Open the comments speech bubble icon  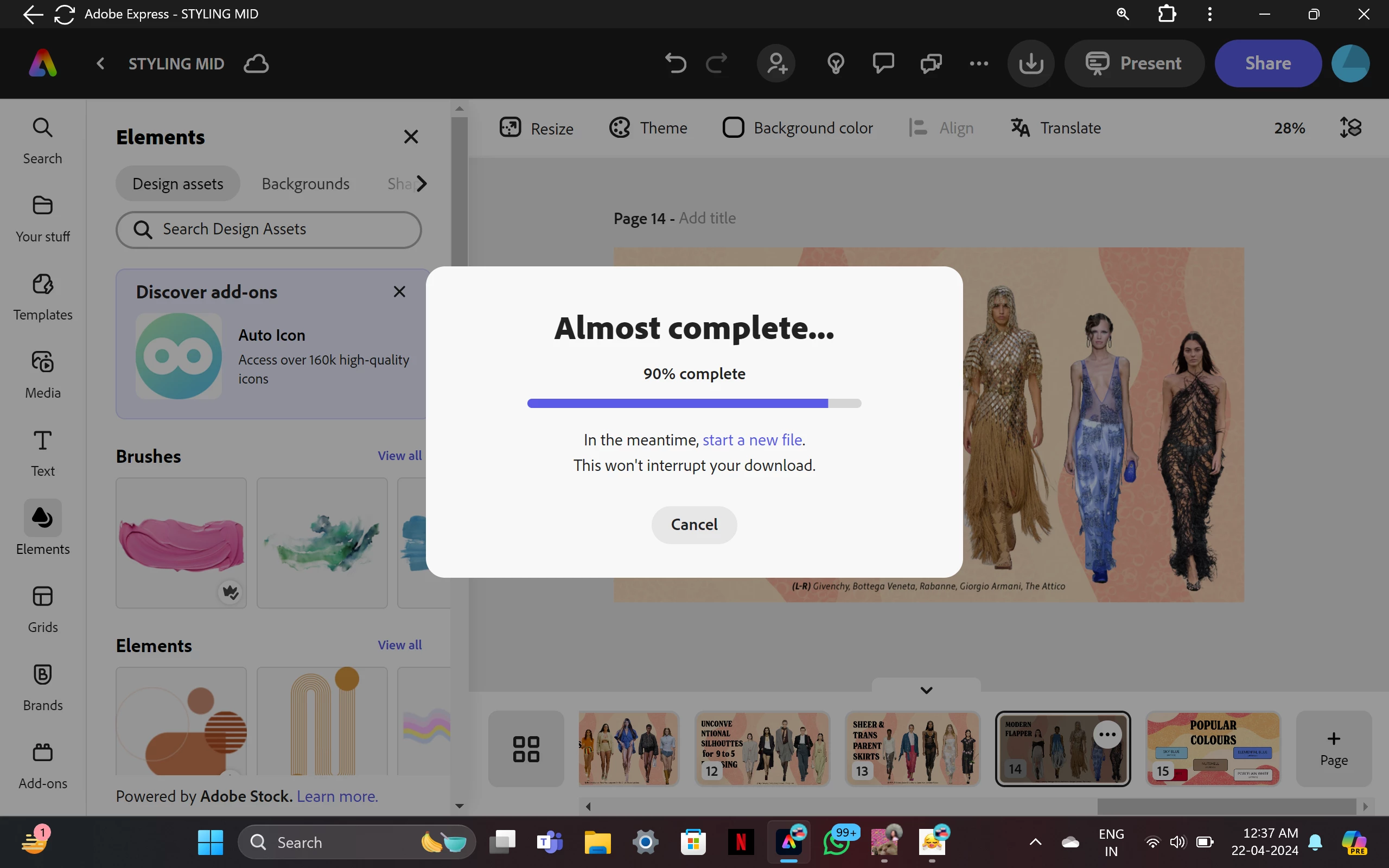[x=883, y=63]
